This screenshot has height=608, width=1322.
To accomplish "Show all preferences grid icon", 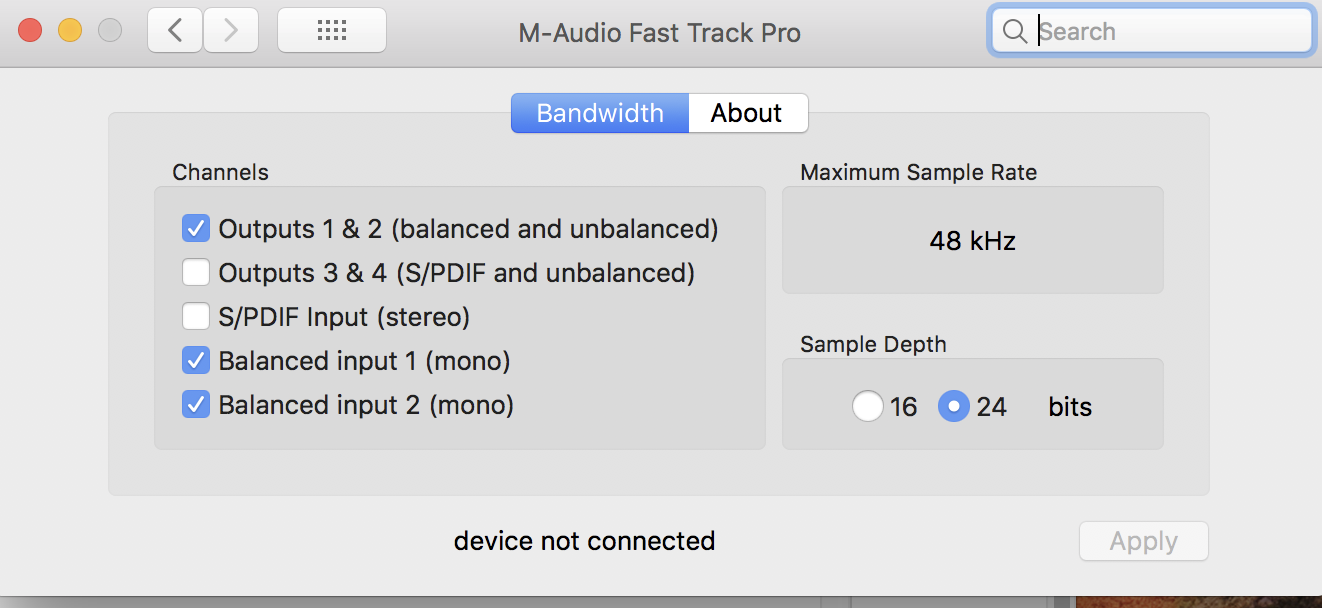I will [x=331, y=31].
